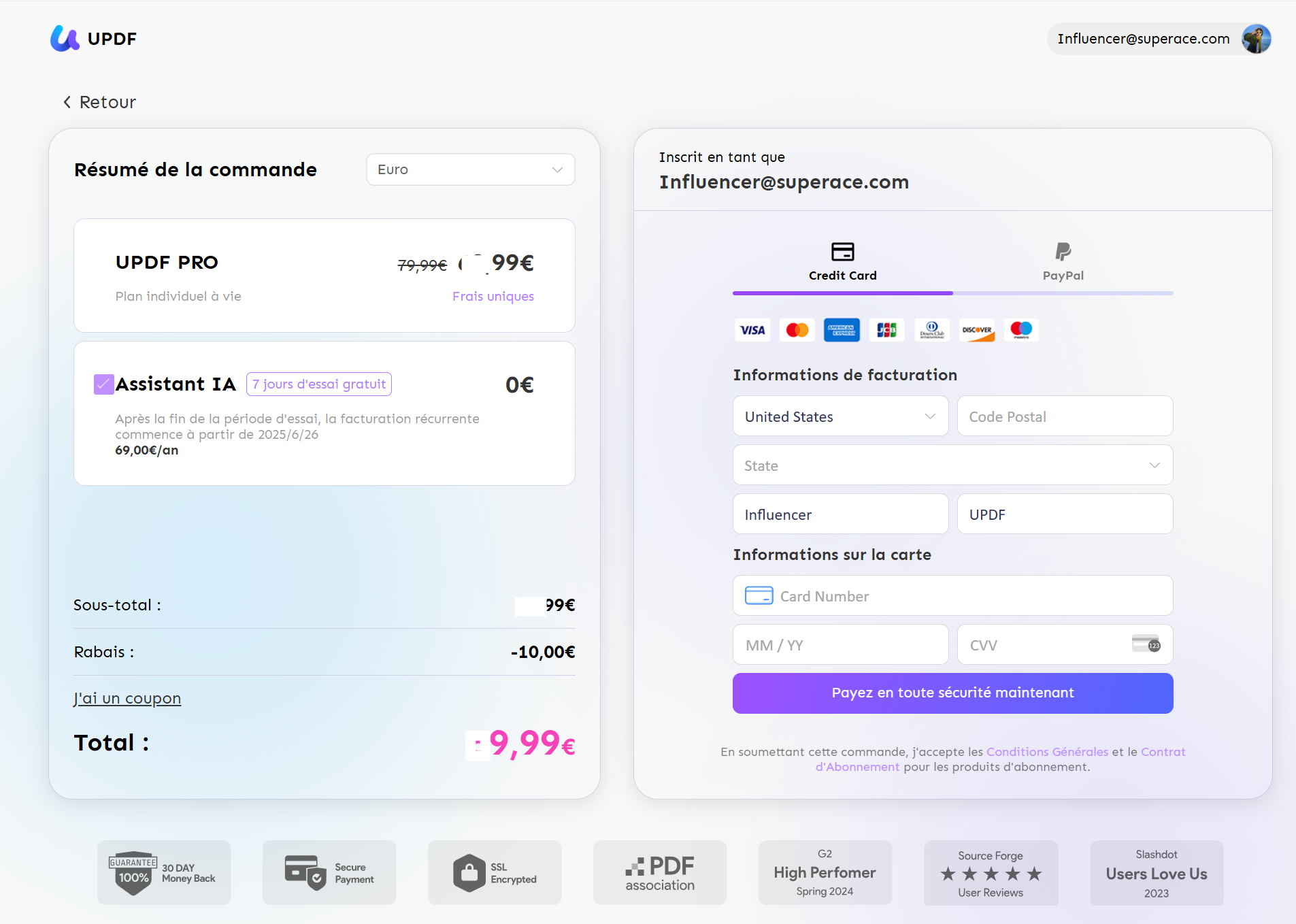Click the CVV hint card icon
Viewport: 1296px width, 924px height.
pyautogui.click(x=1146, y=644)
